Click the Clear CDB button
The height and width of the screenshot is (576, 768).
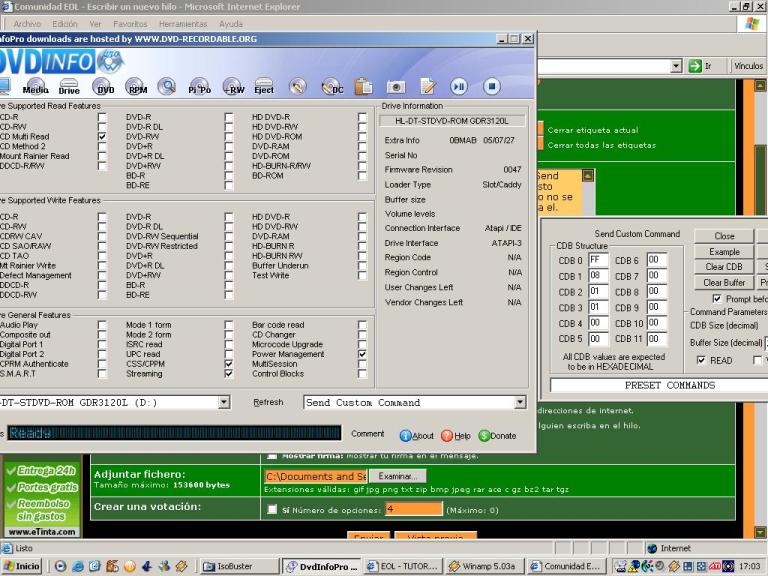[x=723, y=267]
